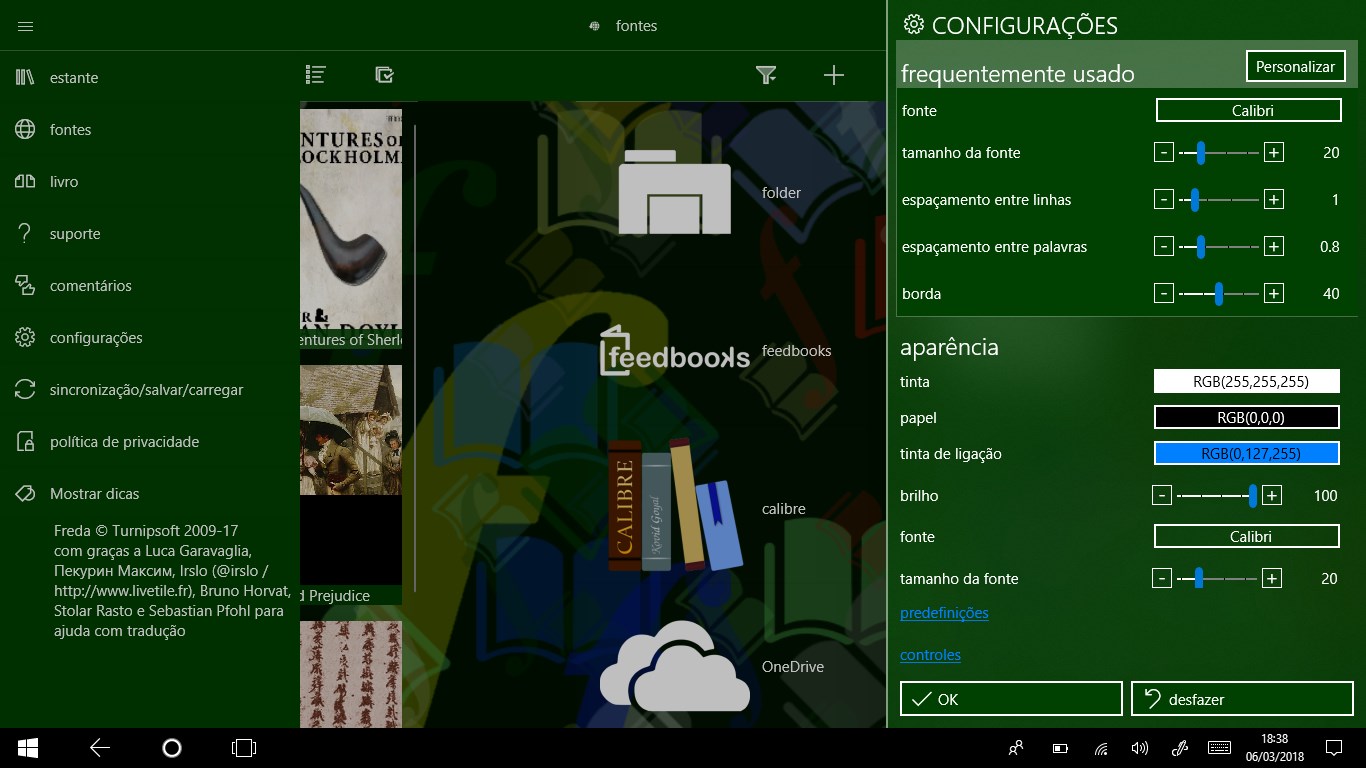Add a new source with plus icon
Screen dimensions: 1366x768
(x=834, y=75)
